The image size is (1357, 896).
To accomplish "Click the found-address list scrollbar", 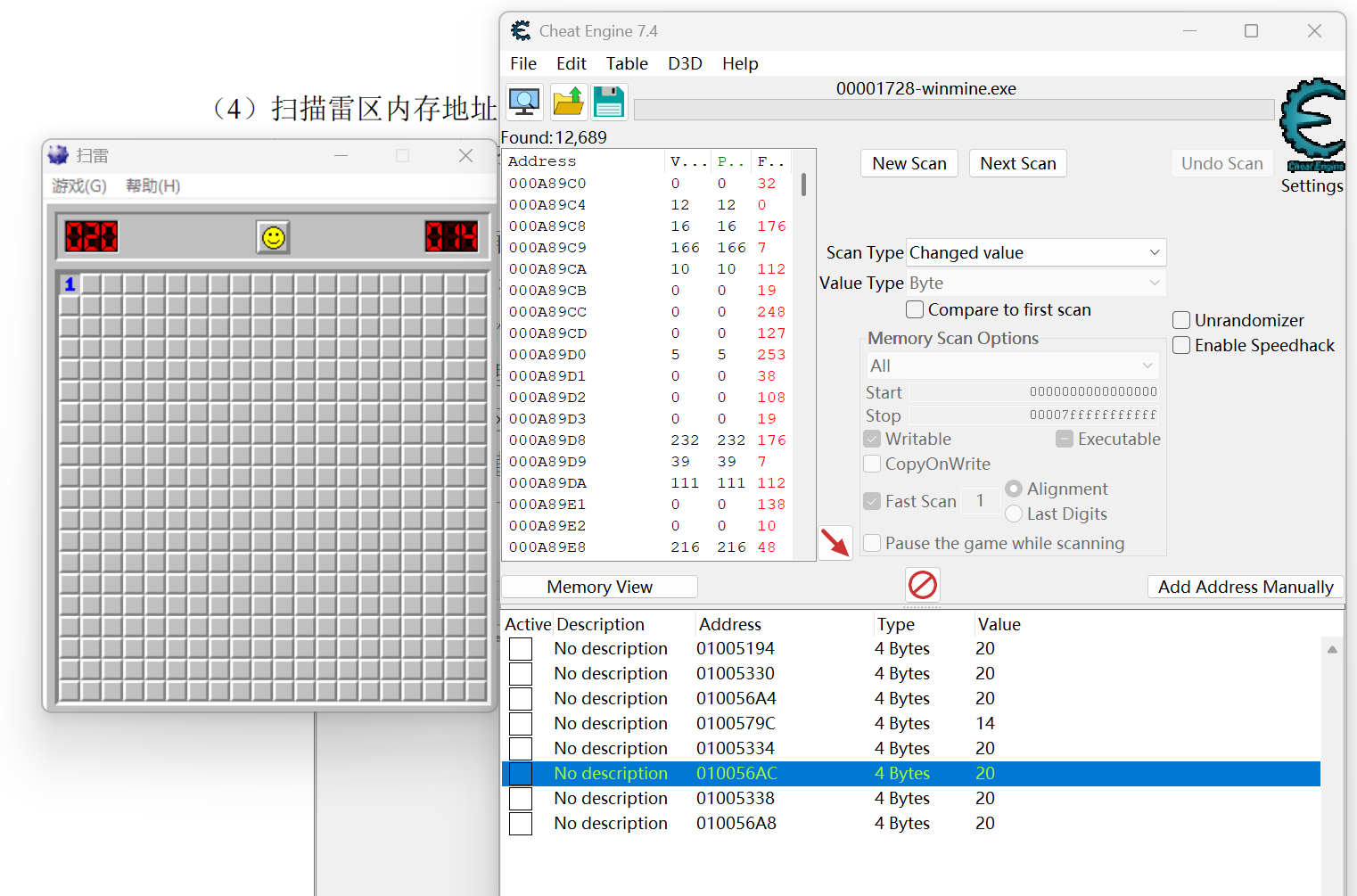I will pyautogui.click(x=803, y=355).
